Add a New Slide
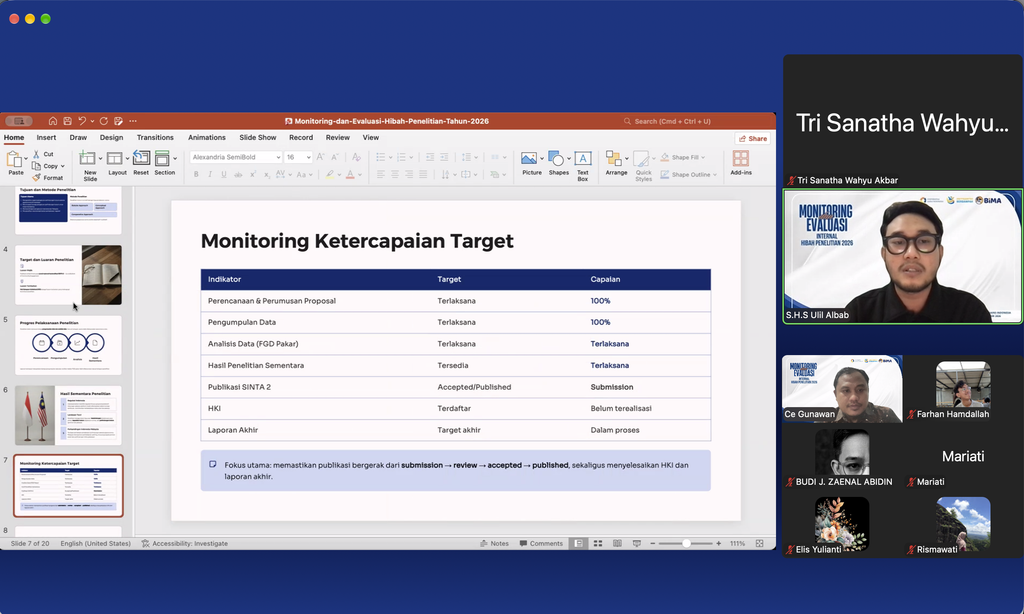 pyautogui.click(x=90, y=165)
